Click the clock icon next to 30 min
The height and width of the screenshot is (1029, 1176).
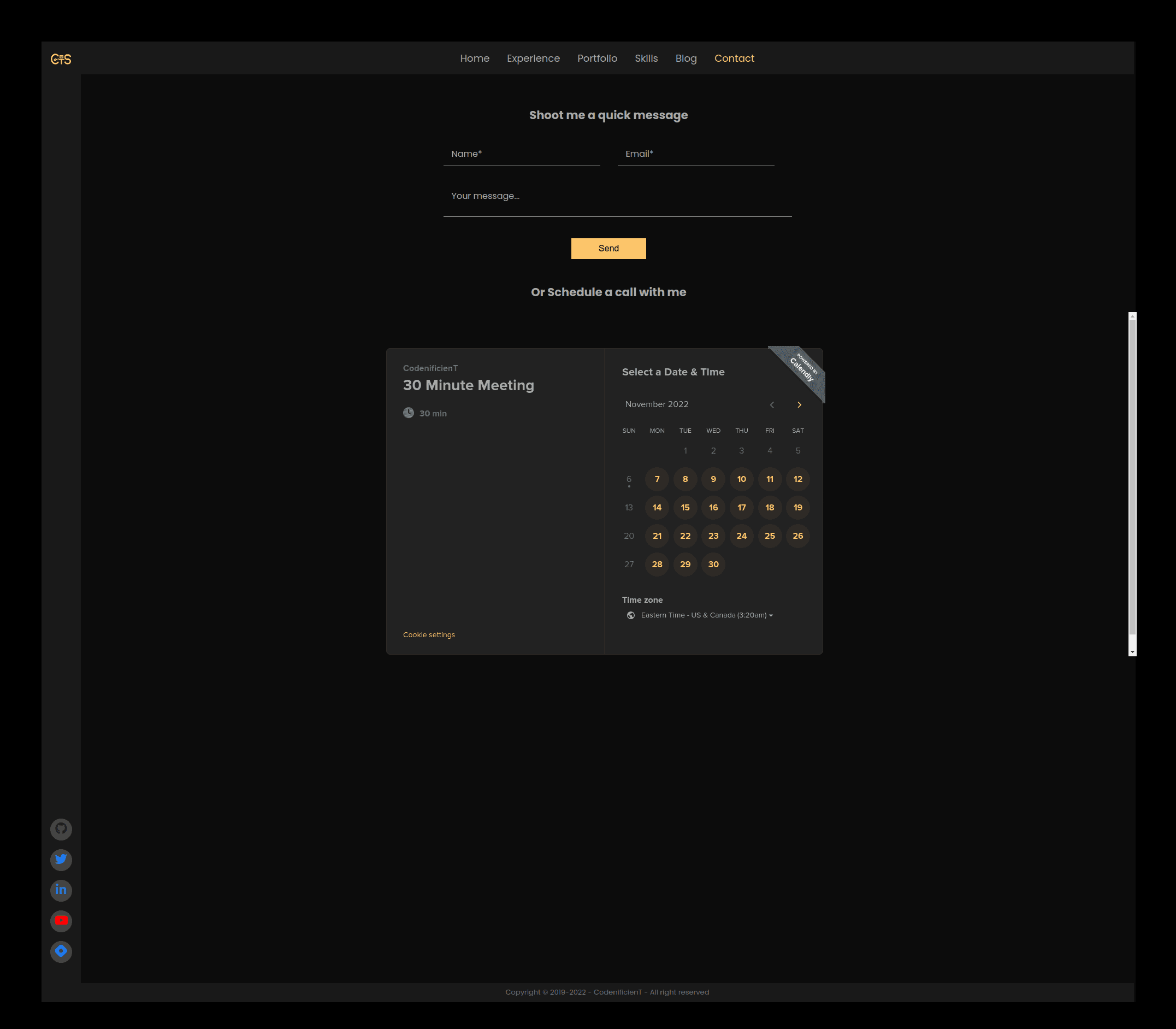(409, 412)
